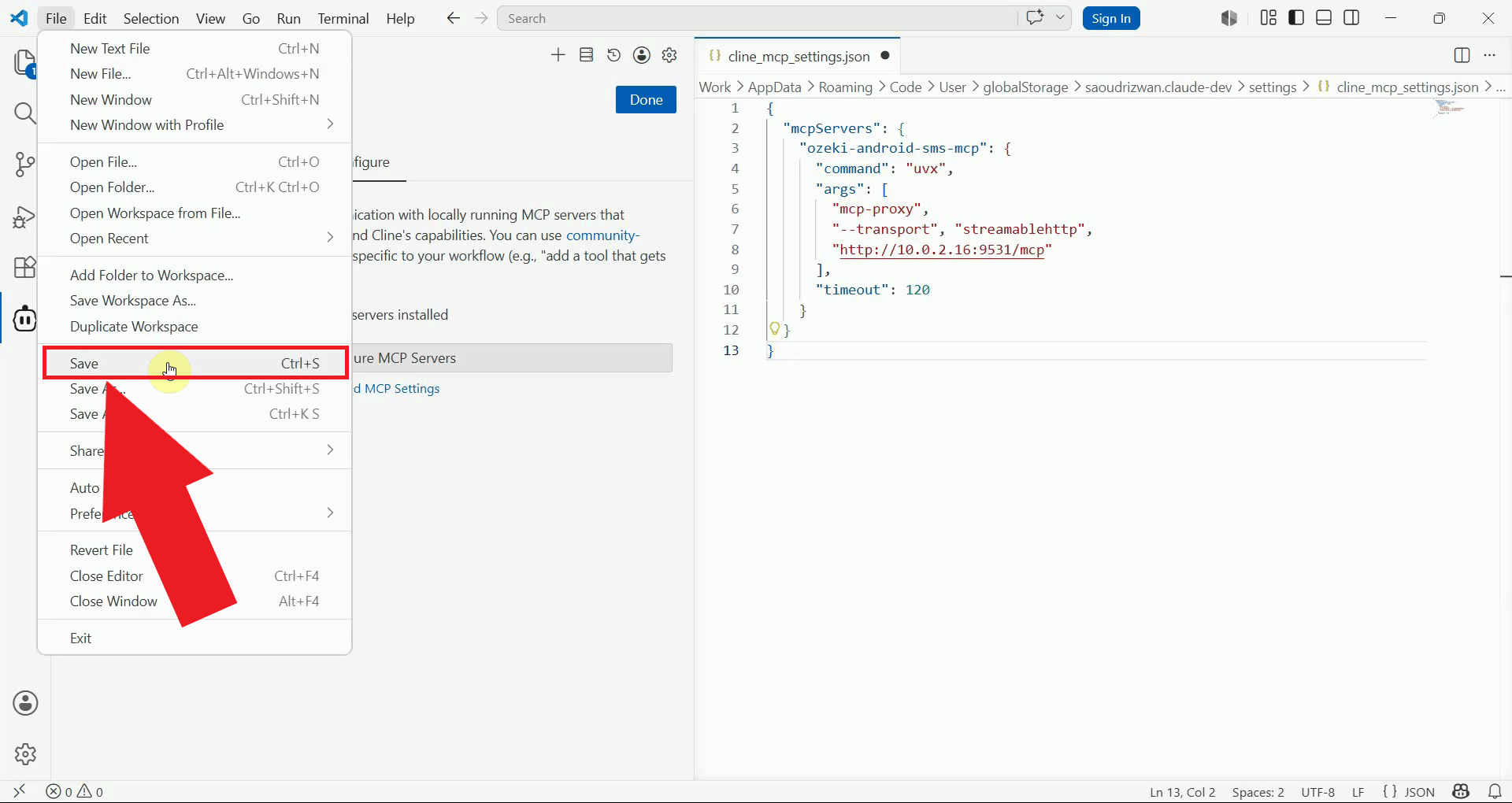Choose New Text File from File menu

[x=195, y=48]
